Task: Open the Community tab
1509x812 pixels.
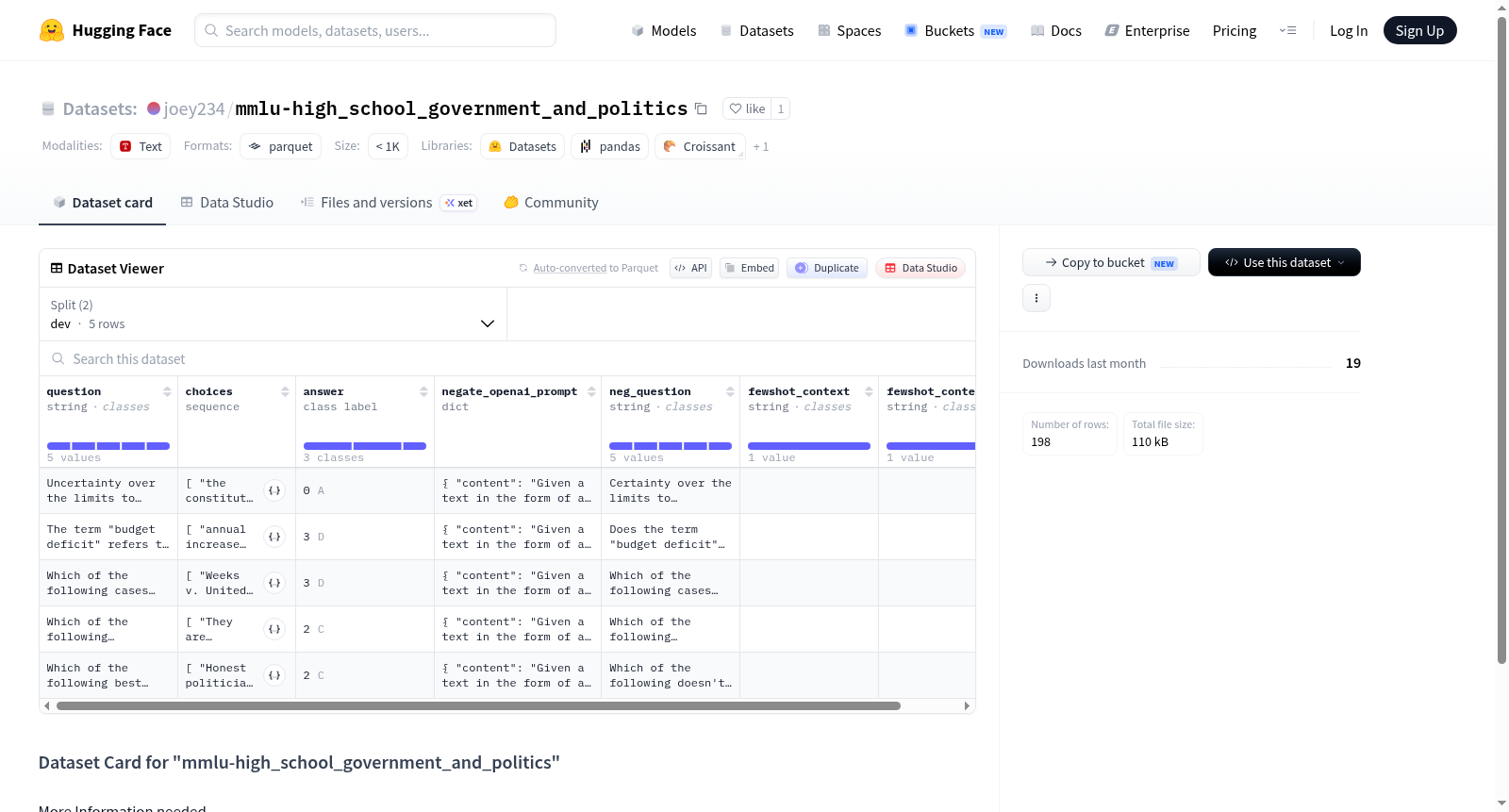Action: (x=551, y=203)
